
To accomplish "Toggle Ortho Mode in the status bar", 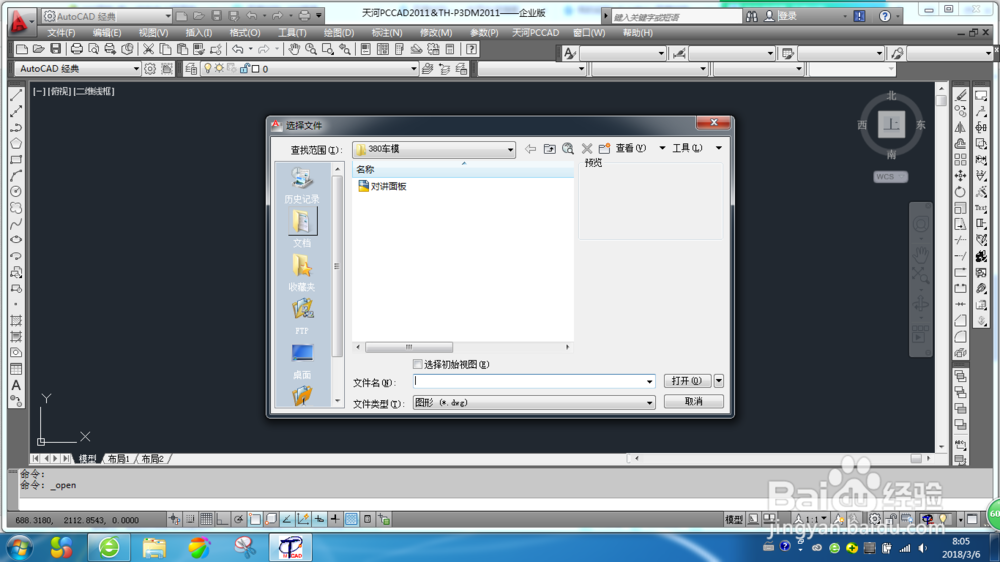I will click(x=222, y=519).
